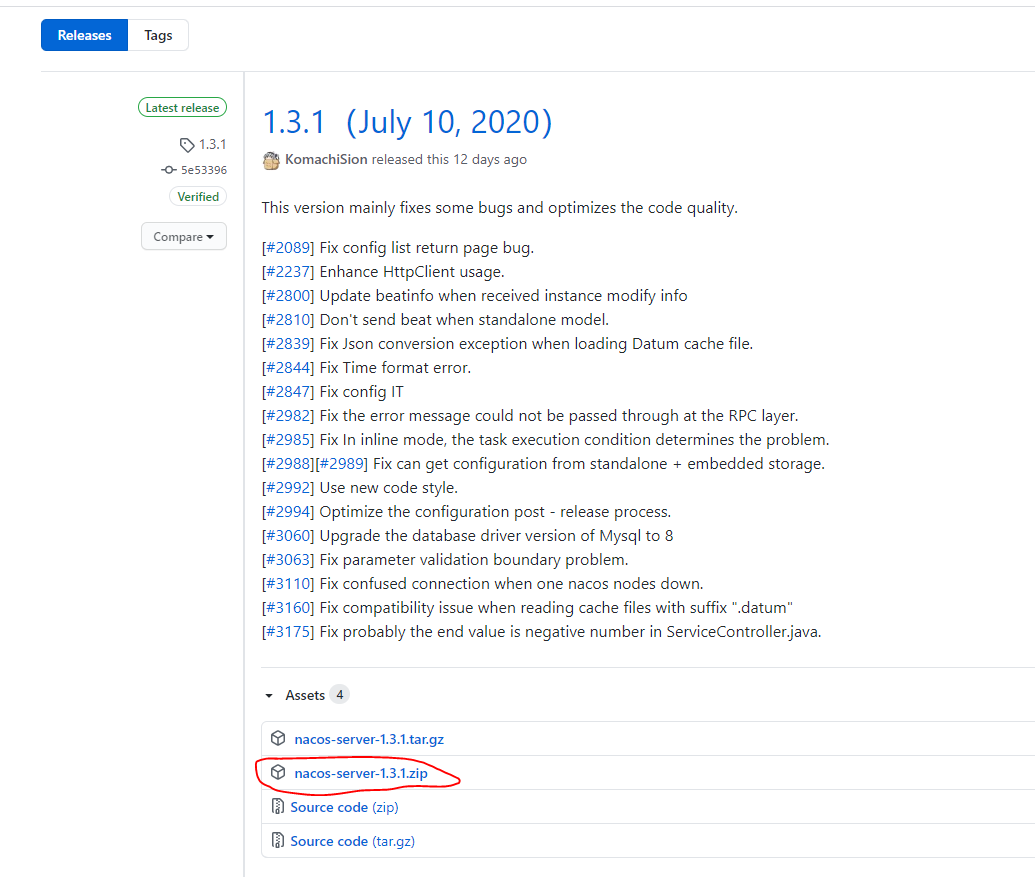Screen dimensions: 1035x877
Task: Expand the Compare menu caret
Action: [x=208, y=237]
